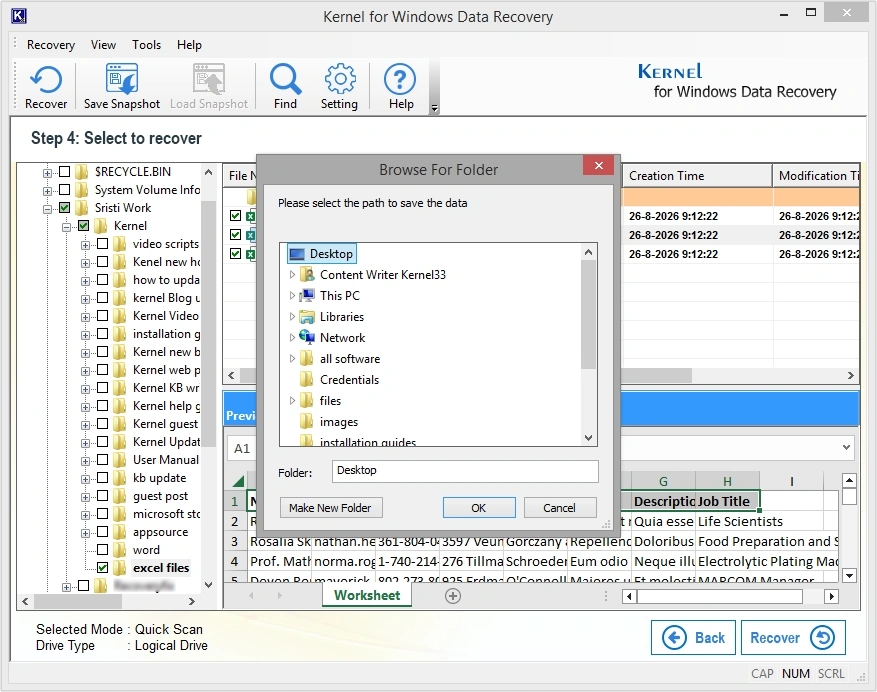Click the folder tree horizontal scrollbar thumb
Screen dimensions: 877x692
tap(78, 601)
